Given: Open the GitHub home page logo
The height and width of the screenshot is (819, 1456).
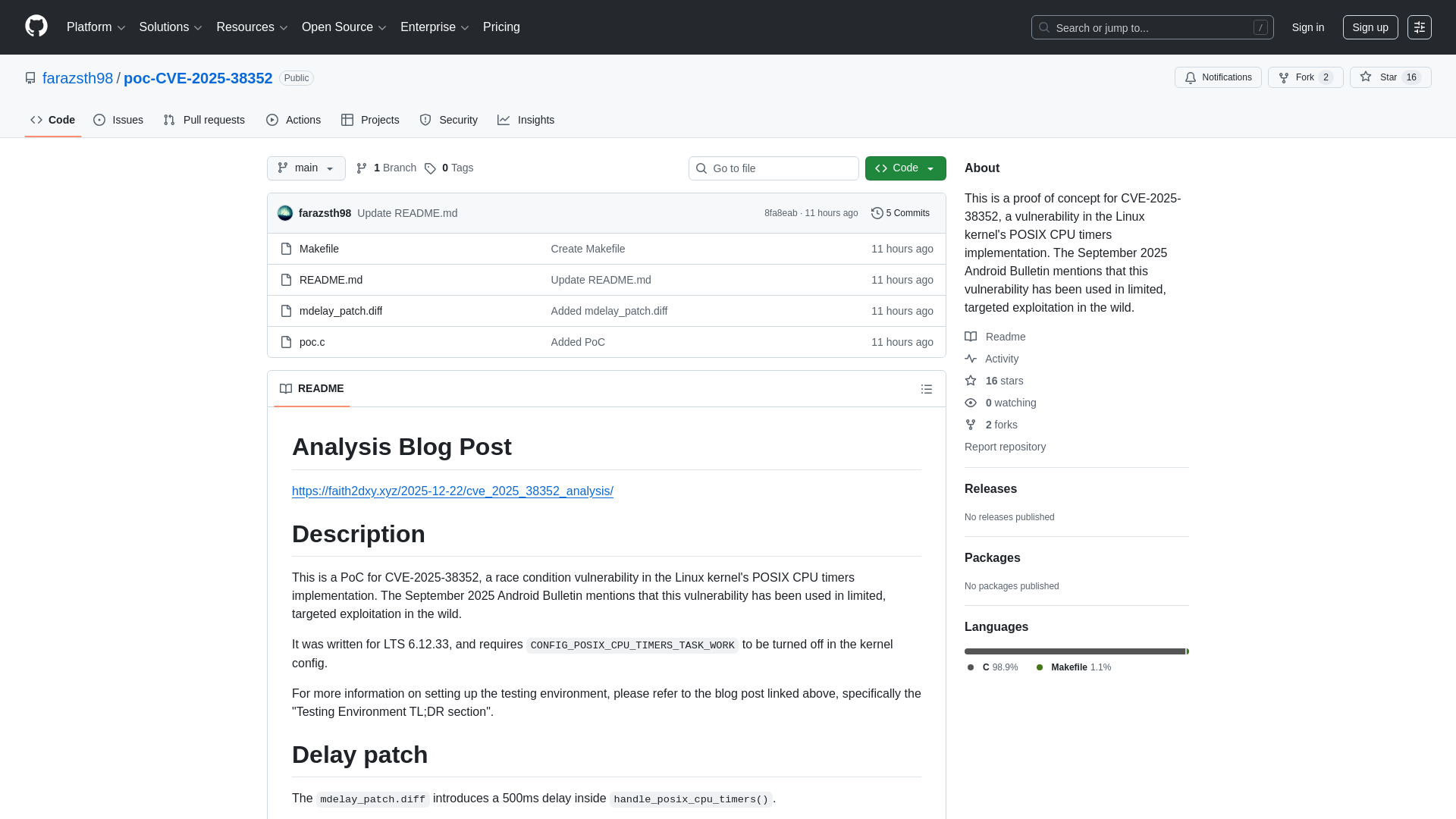Looking at the screenshot, I should click(35, 27).
